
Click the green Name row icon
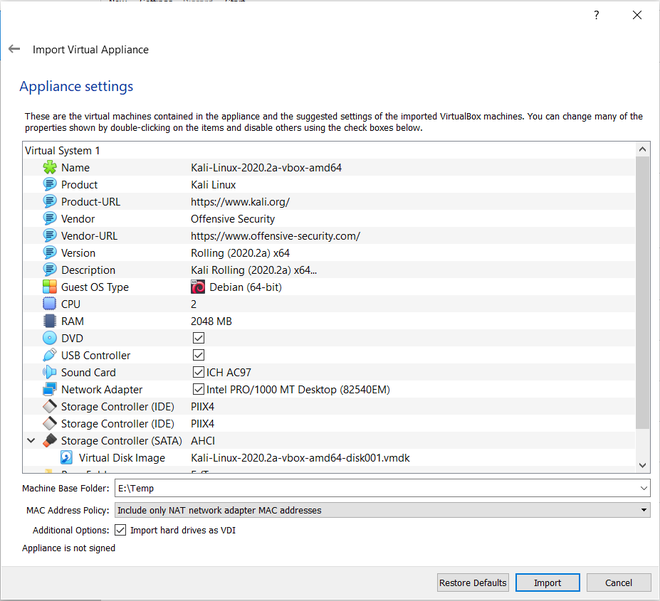point(50,168)
